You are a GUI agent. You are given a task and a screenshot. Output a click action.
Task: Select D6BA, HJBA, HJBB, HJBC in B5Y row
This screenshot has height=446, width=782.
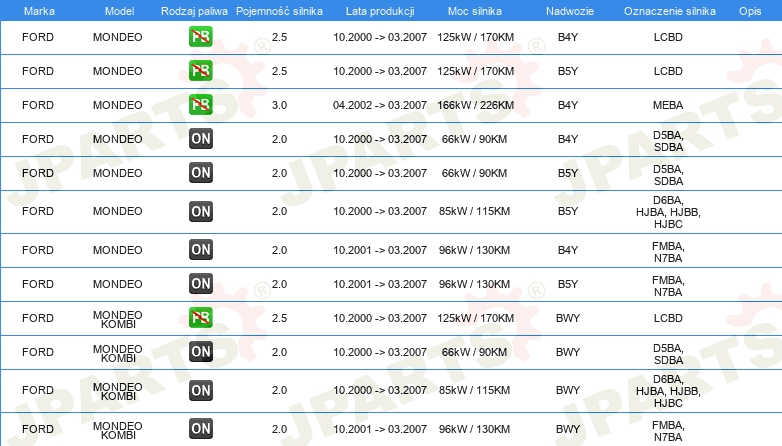coord(668,212)
